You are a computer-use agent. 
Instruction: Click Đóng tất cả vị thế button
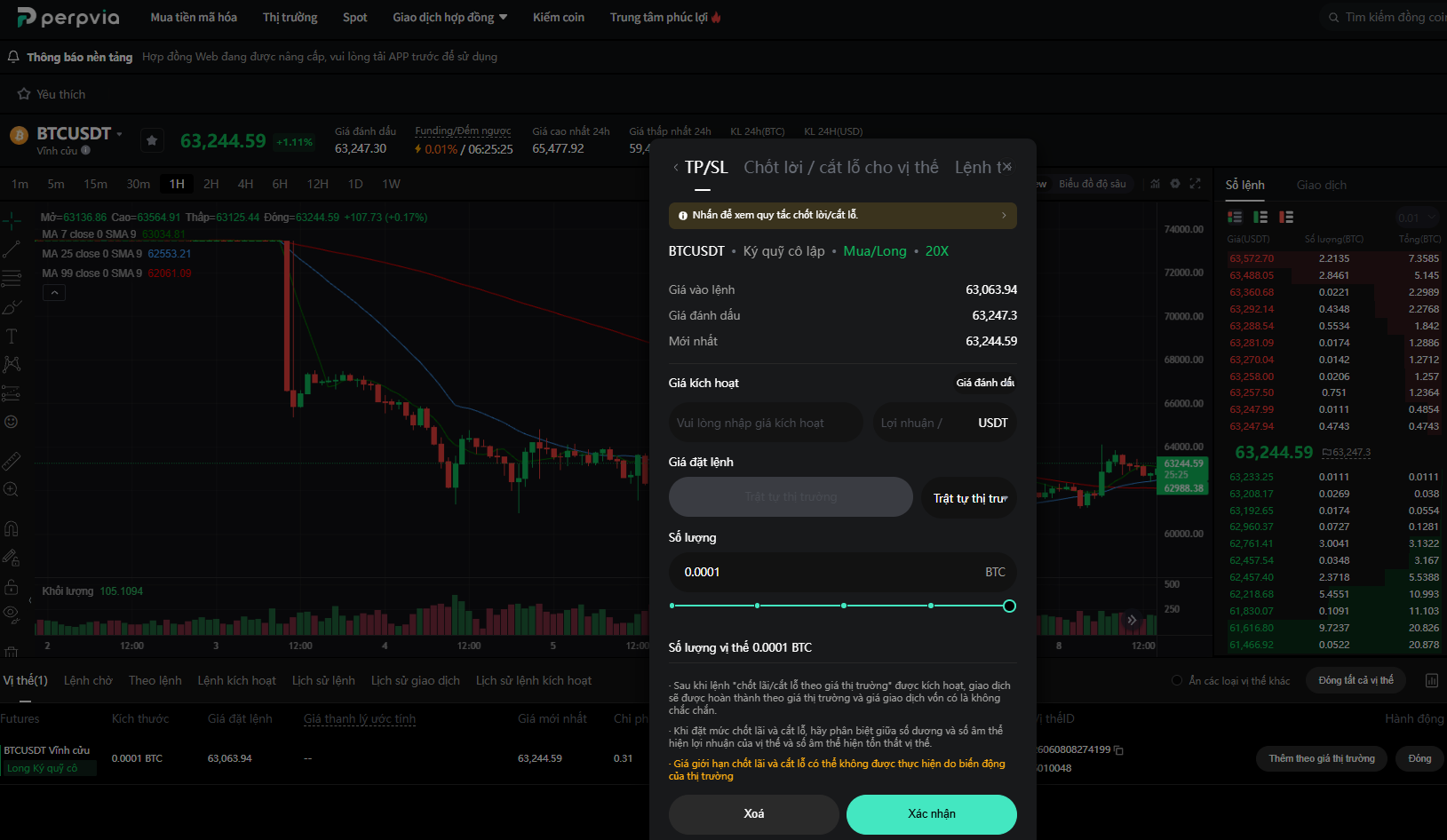pos(1356,680)
